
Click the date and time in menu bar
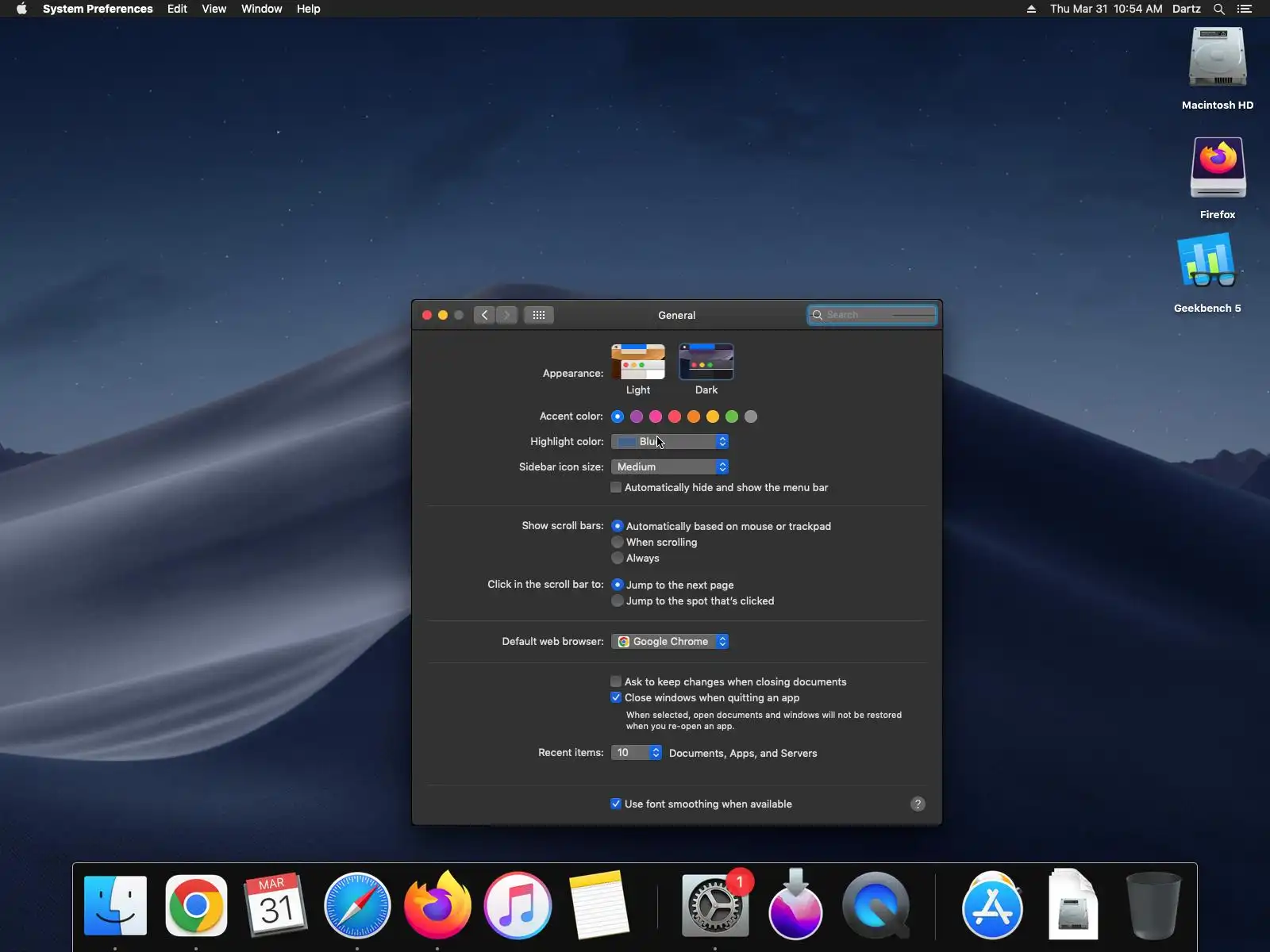(1106, 9)
